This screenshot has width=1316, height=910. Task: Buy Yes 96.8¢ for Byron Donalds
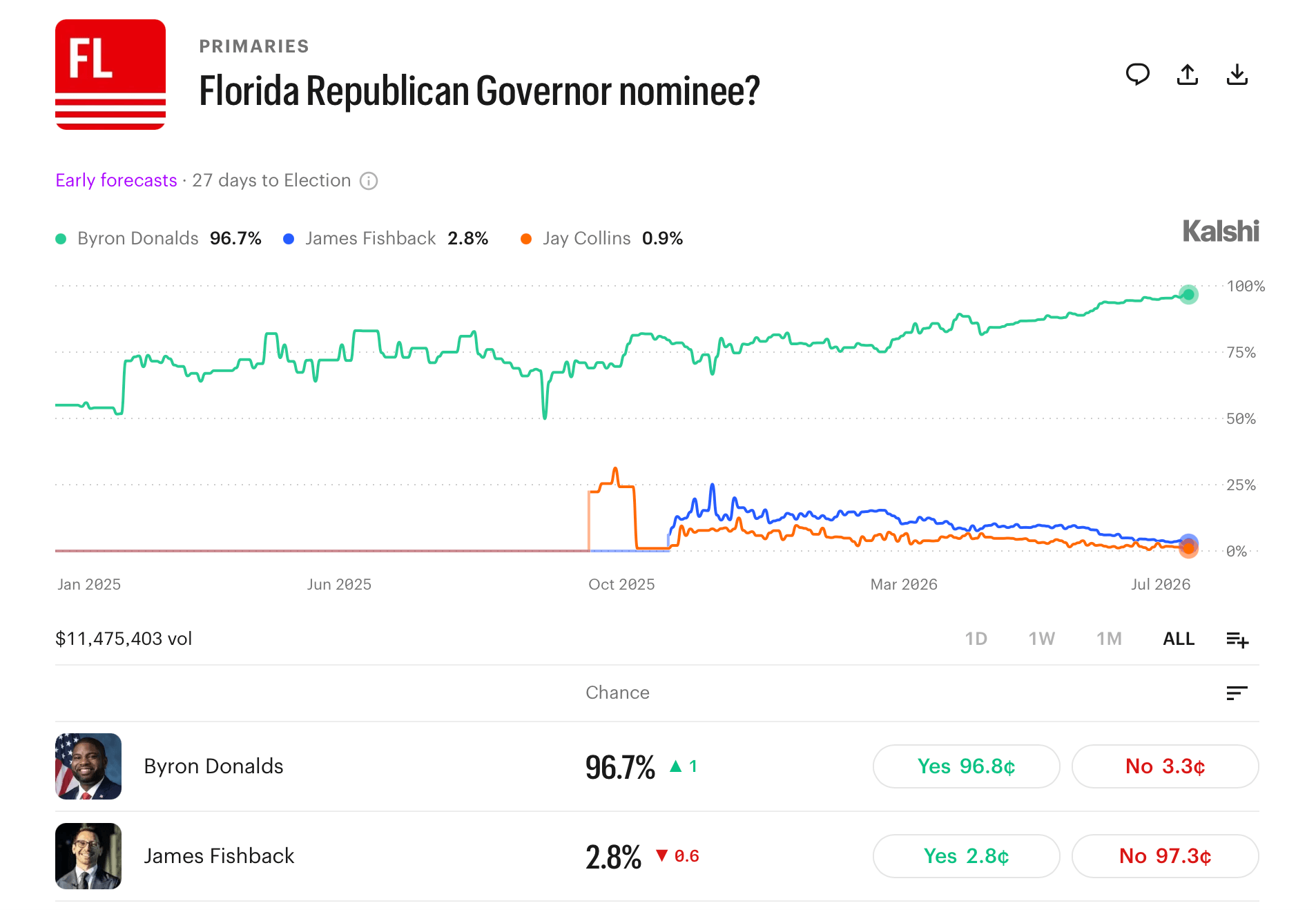(x=966, y=766)
